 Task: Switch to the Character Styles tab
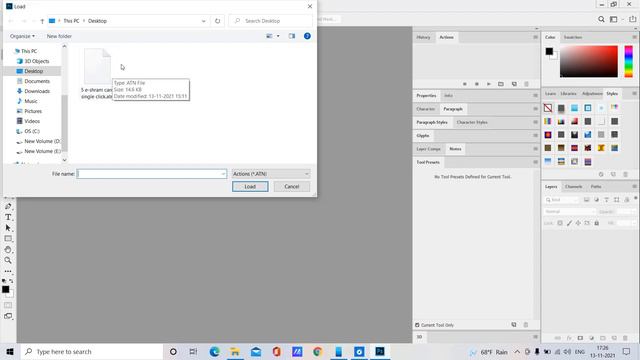pyautogui.click(x=472, y=122)
